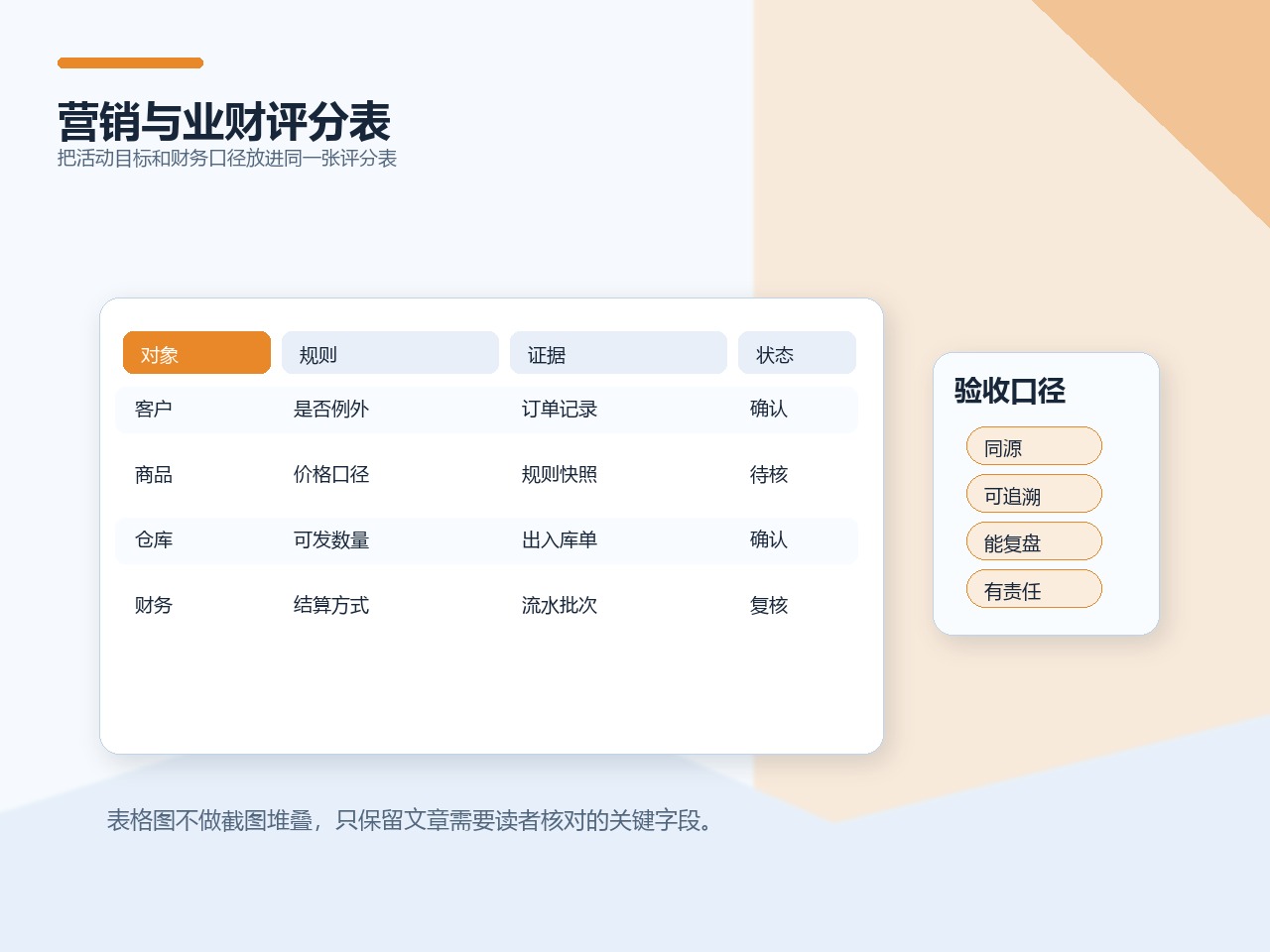Click the 财务 cell
The height and width of the screenshot is (952, 1270).
tap(154, 605)
